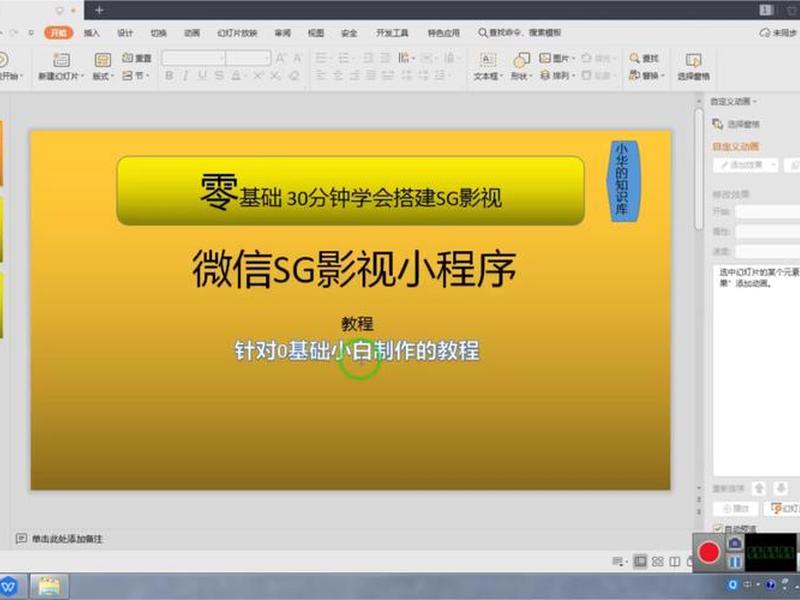The image size is (800, 600).
Task: Expand the quick access toolbar dropdown
Action: click(x=31, y=33)
